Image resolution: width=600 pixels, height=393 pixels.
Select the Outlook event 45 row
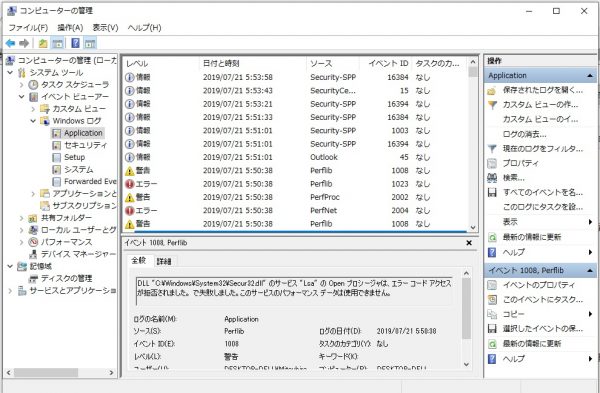(x=295, y=157)
